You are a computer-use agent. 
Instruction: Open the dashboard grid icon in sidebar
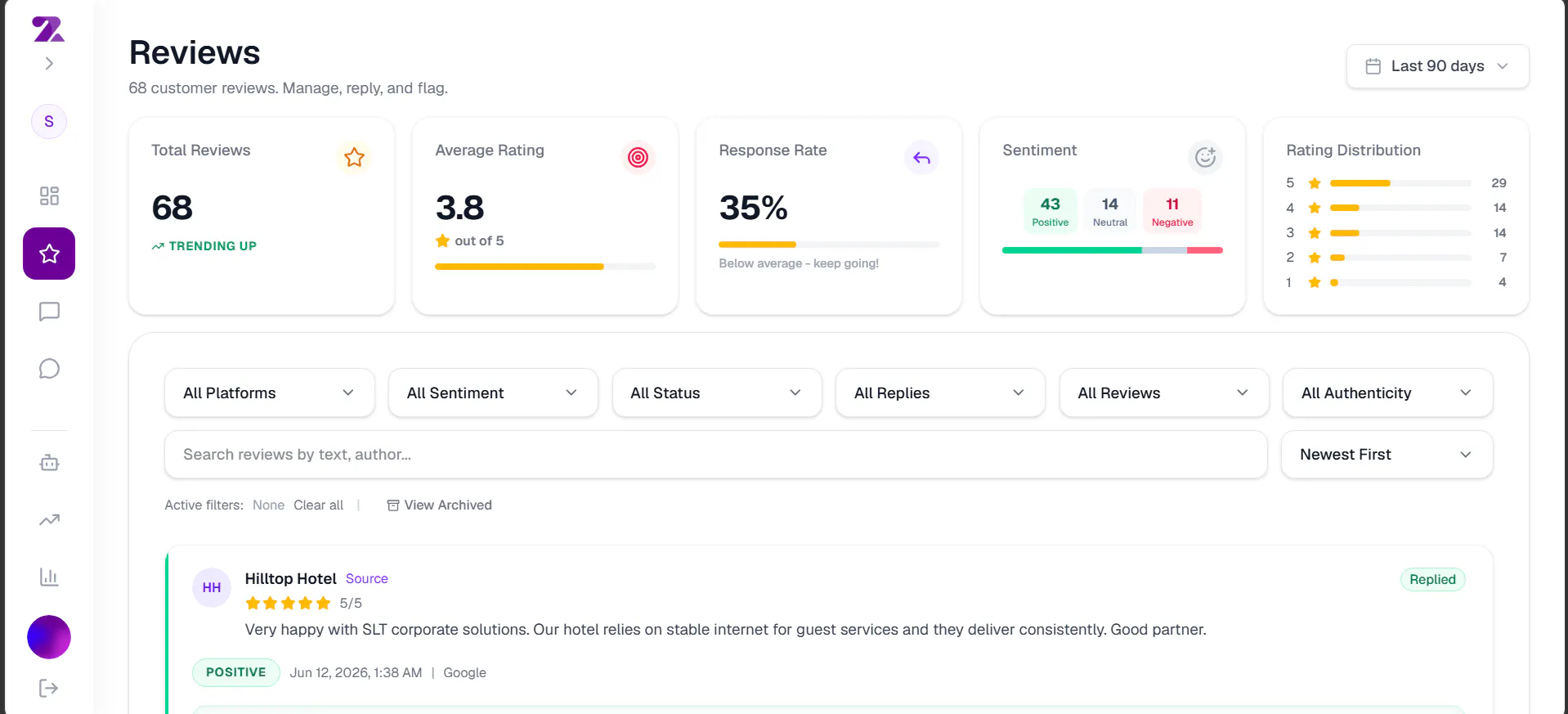click(x=49, y=195)
